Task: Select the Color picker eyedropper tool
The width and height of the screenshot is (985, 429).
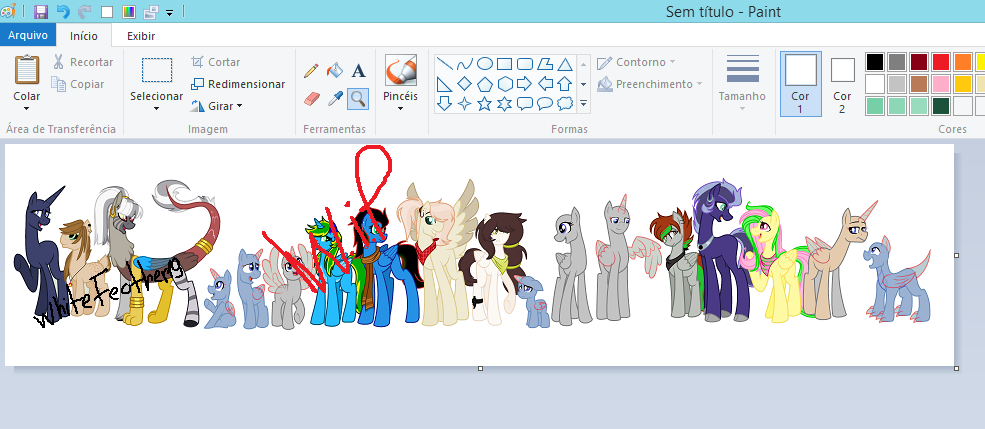Action: coord(335,99)
